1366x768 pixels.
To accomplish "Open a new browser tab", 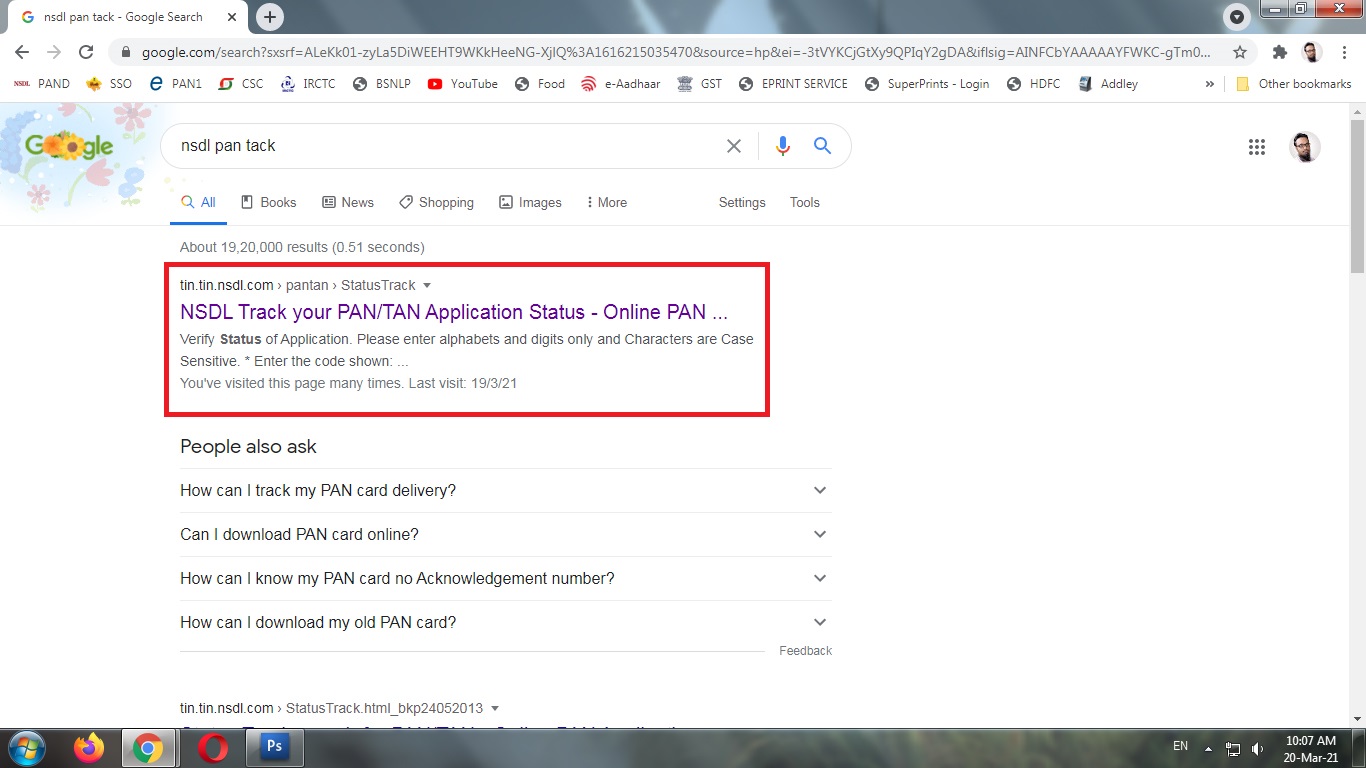I will pos(269,17).
